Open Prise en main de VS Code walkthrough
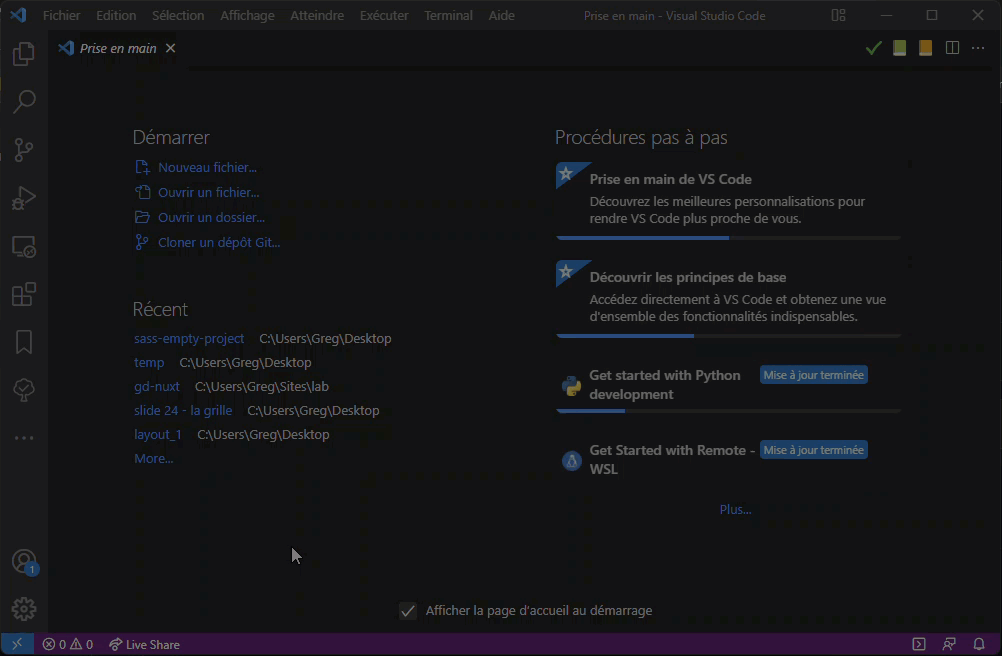The image size is (1002, 656). click(x=728, y=201)
